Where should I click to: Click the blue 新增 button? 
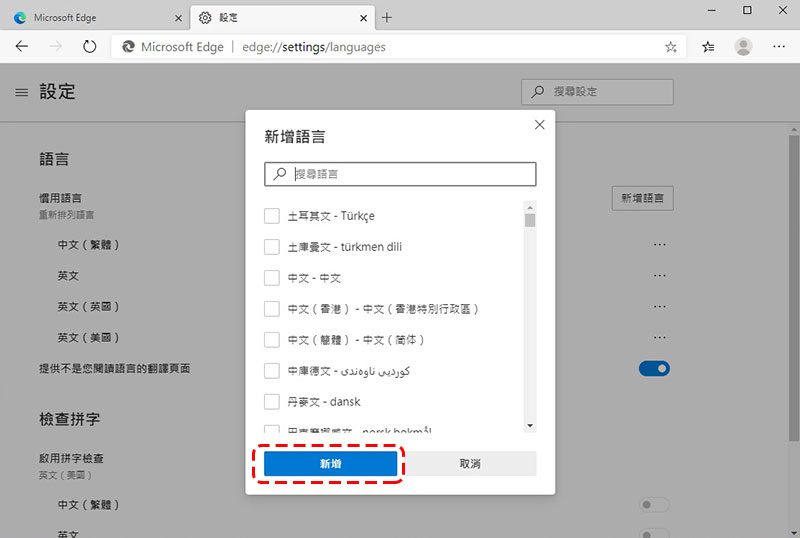tap(330, 464)
